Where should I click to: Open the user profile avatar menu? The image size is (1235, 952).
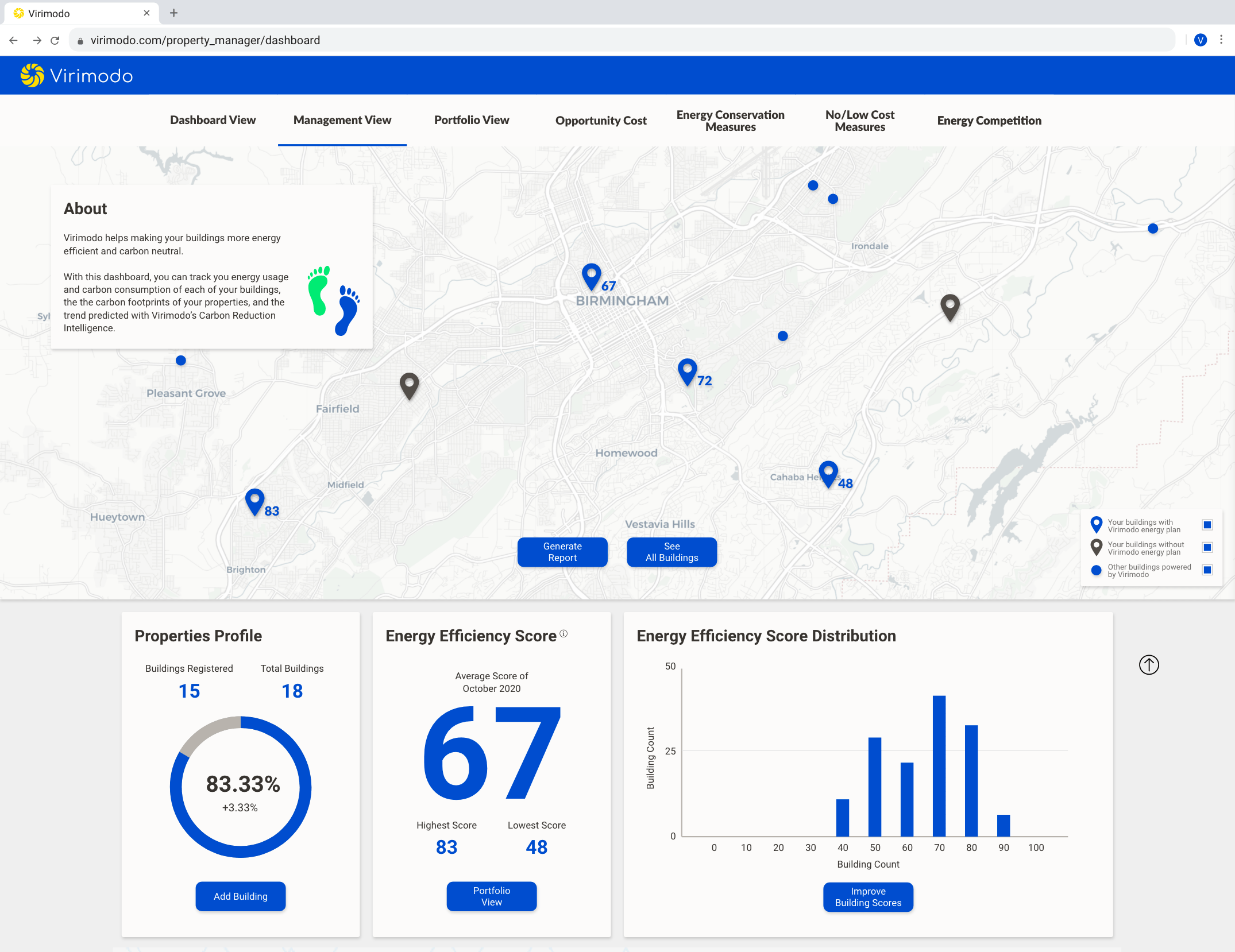tap(1201, 40)
